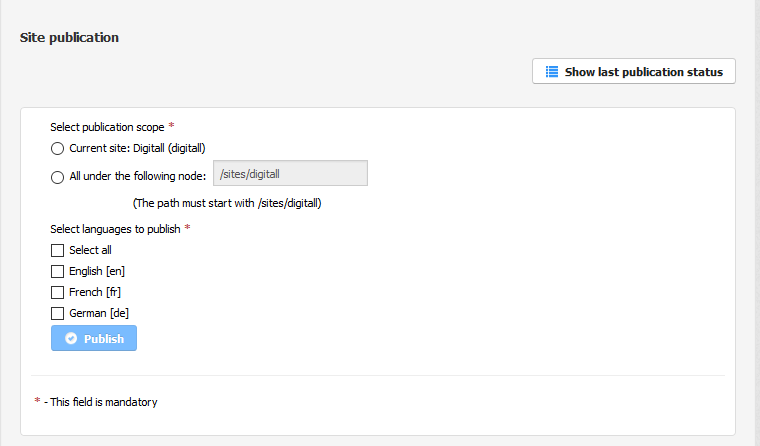Screen dimensions: 760x446
Task: Click the checkmark icon on the Publish button
Action: (x=71, y=339)
